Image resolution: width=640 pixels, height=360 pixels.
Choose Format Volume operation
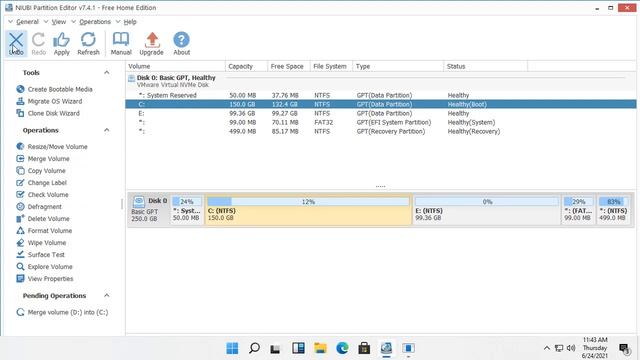click(44, 231)
